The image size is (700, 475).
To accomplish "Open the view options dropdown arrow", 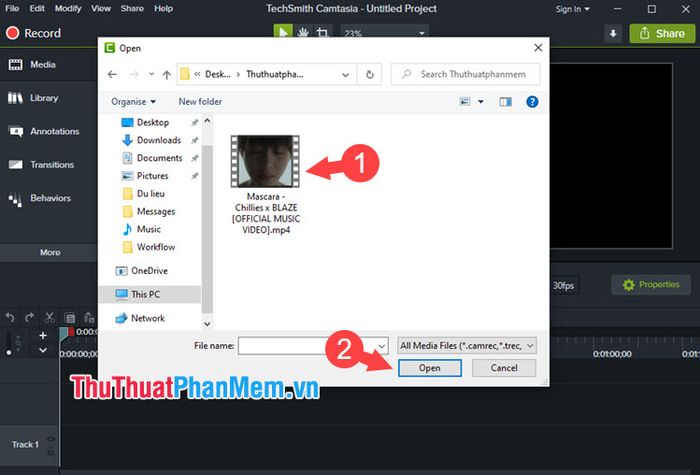I will point(481,102).
